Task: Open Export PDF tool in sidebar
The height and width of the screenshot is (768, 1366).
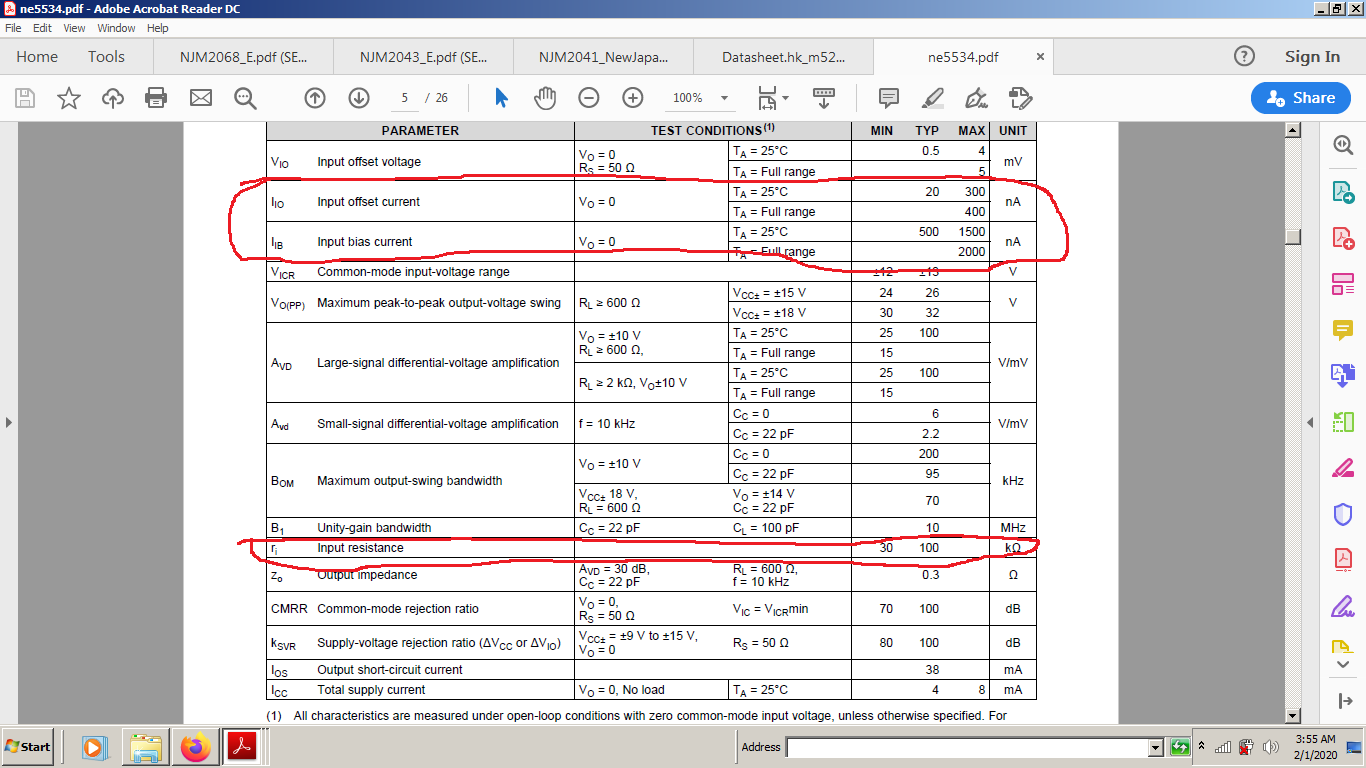Action: click(x=1343, y=192)
